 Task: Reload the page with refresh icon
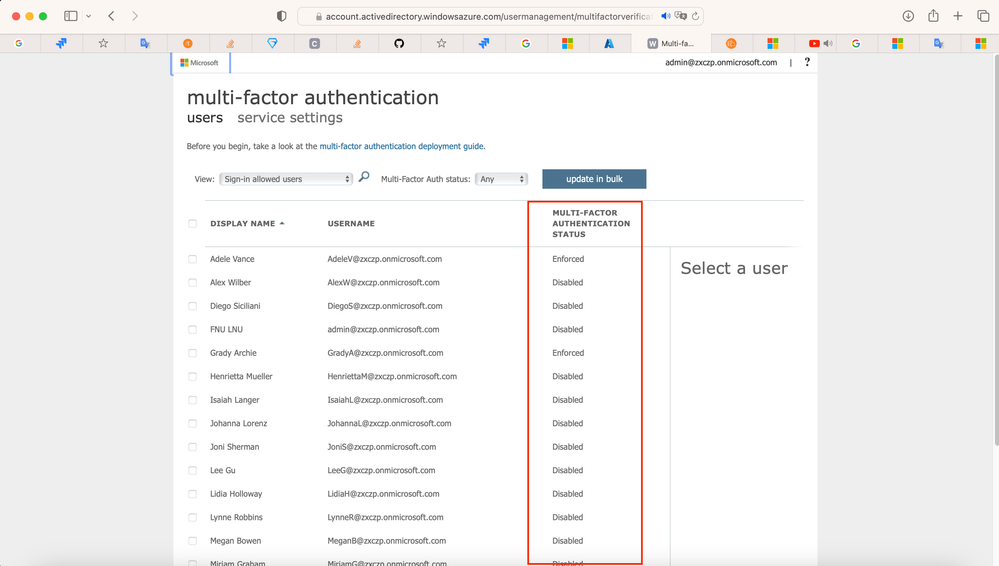click(696, 16)
